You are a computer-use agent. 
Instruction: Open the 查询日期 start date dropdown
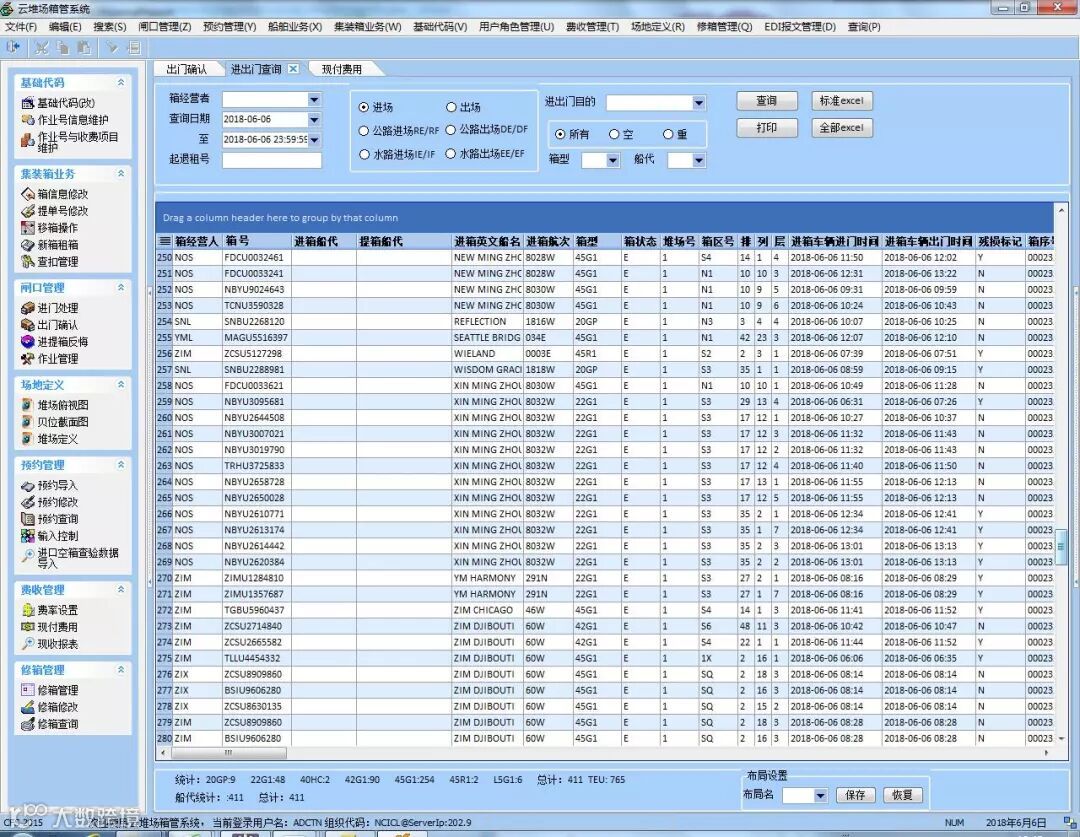314,120
